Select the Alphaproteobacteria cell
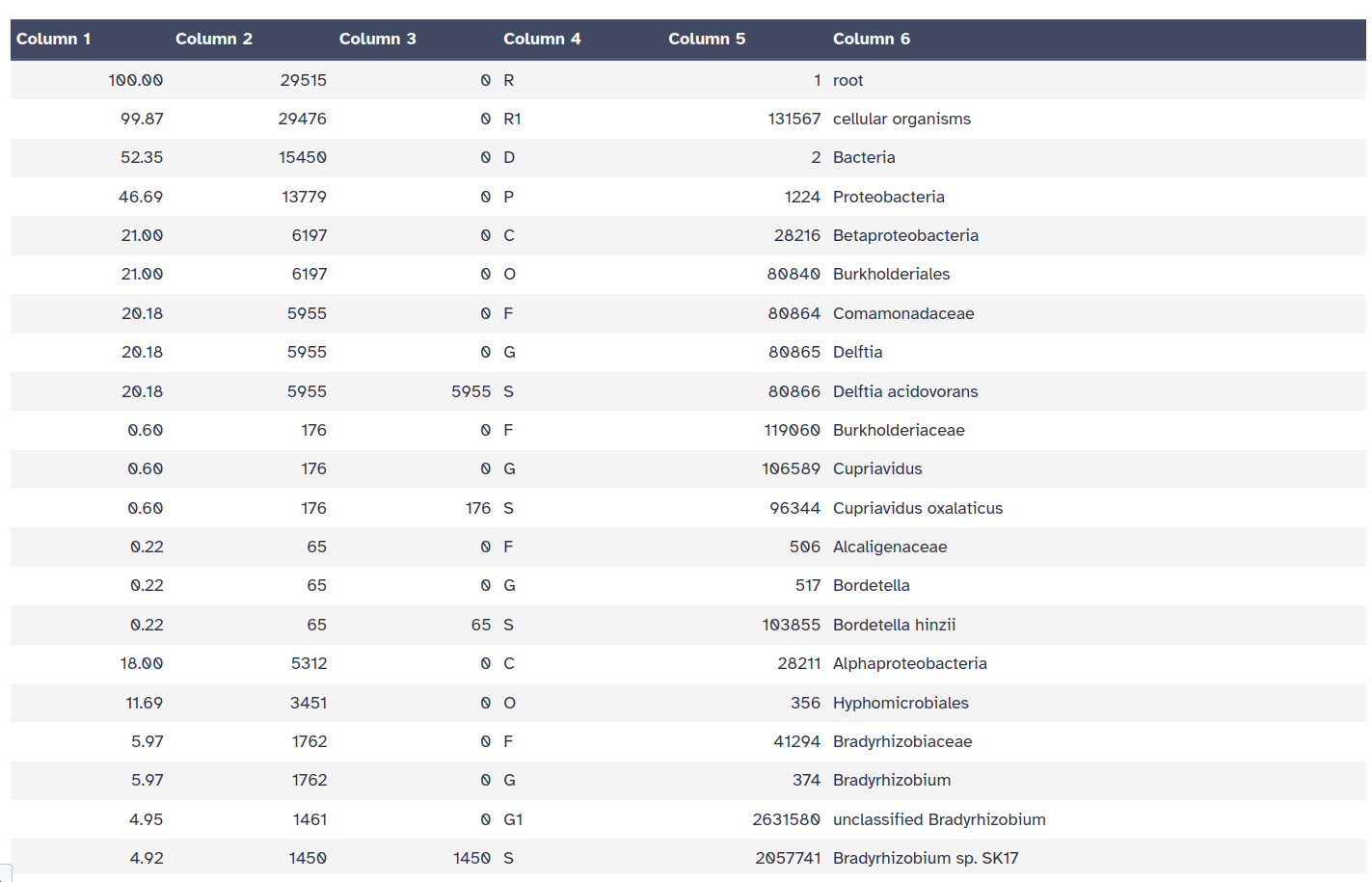 coord(909,663)
